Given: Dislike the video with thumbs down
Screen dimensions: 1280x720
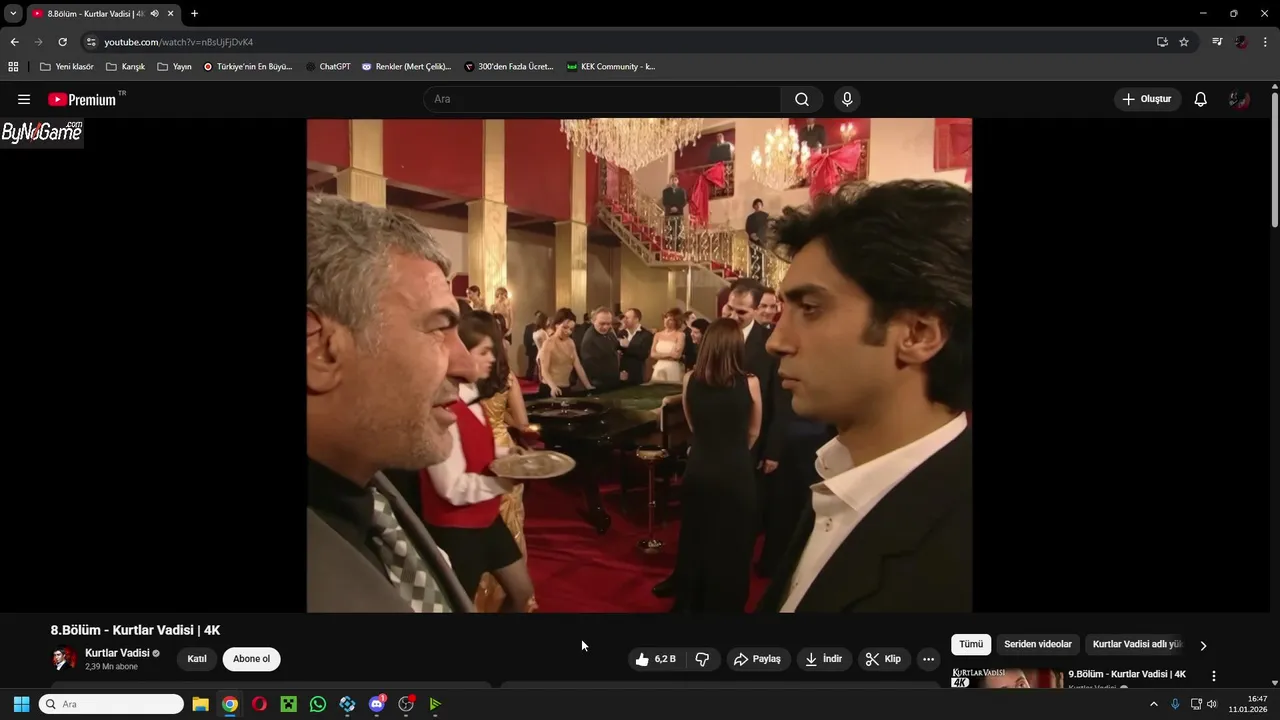Looking at the screenshot, I should [x=702, y=659].
